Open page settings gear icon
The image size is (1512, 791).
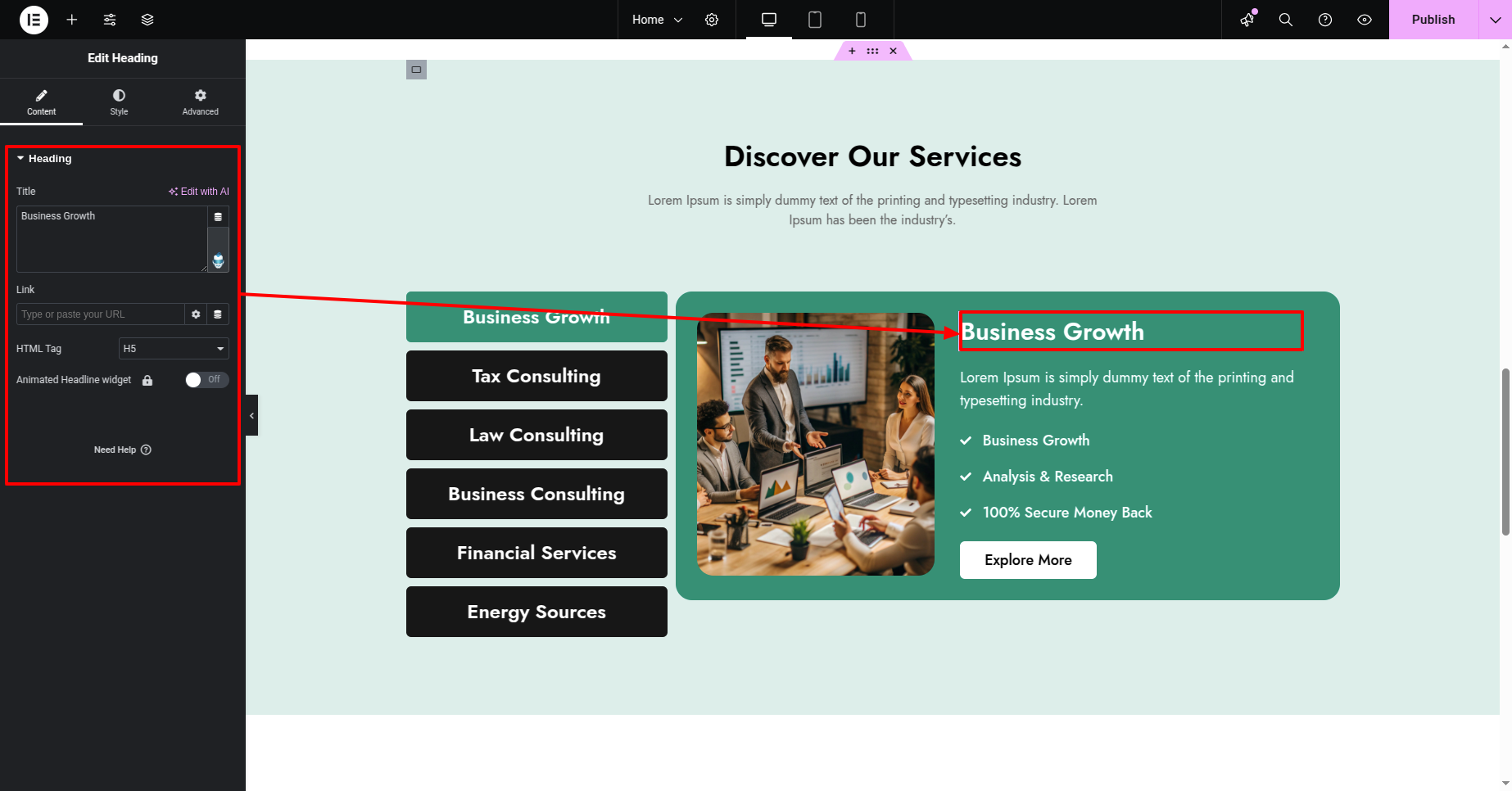[712, 20]
